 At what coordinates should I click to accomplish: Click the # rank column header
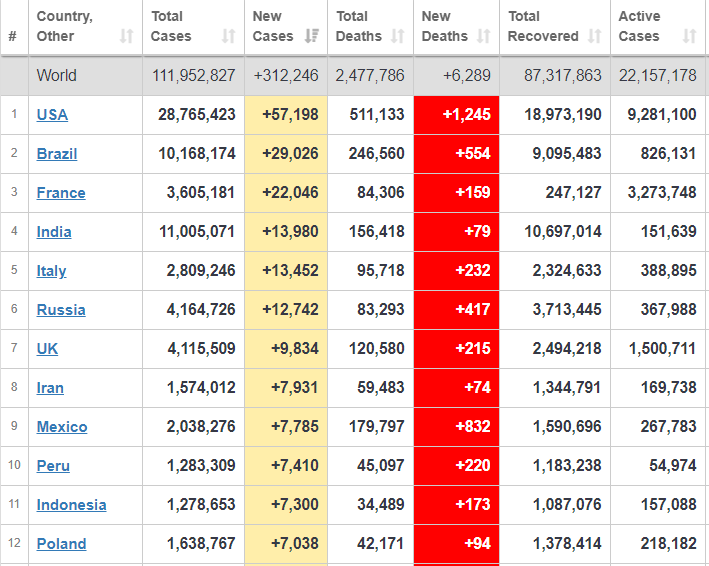12,36
